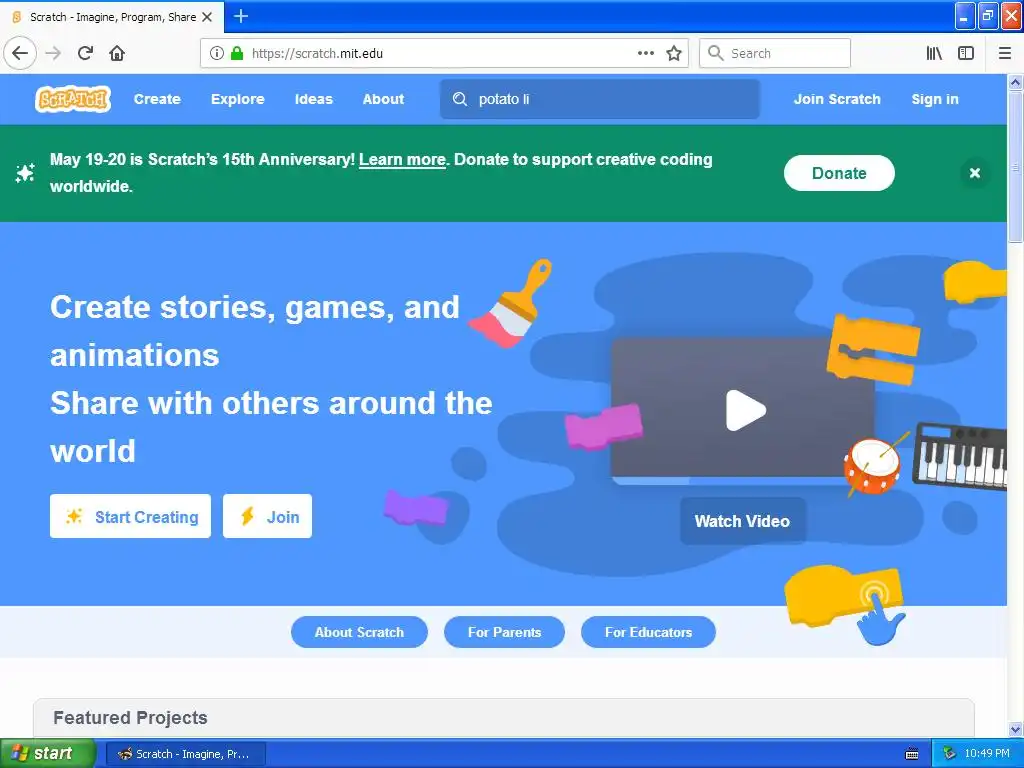
Task: Show sidebars using the sidebar icon
Action: 966,54
